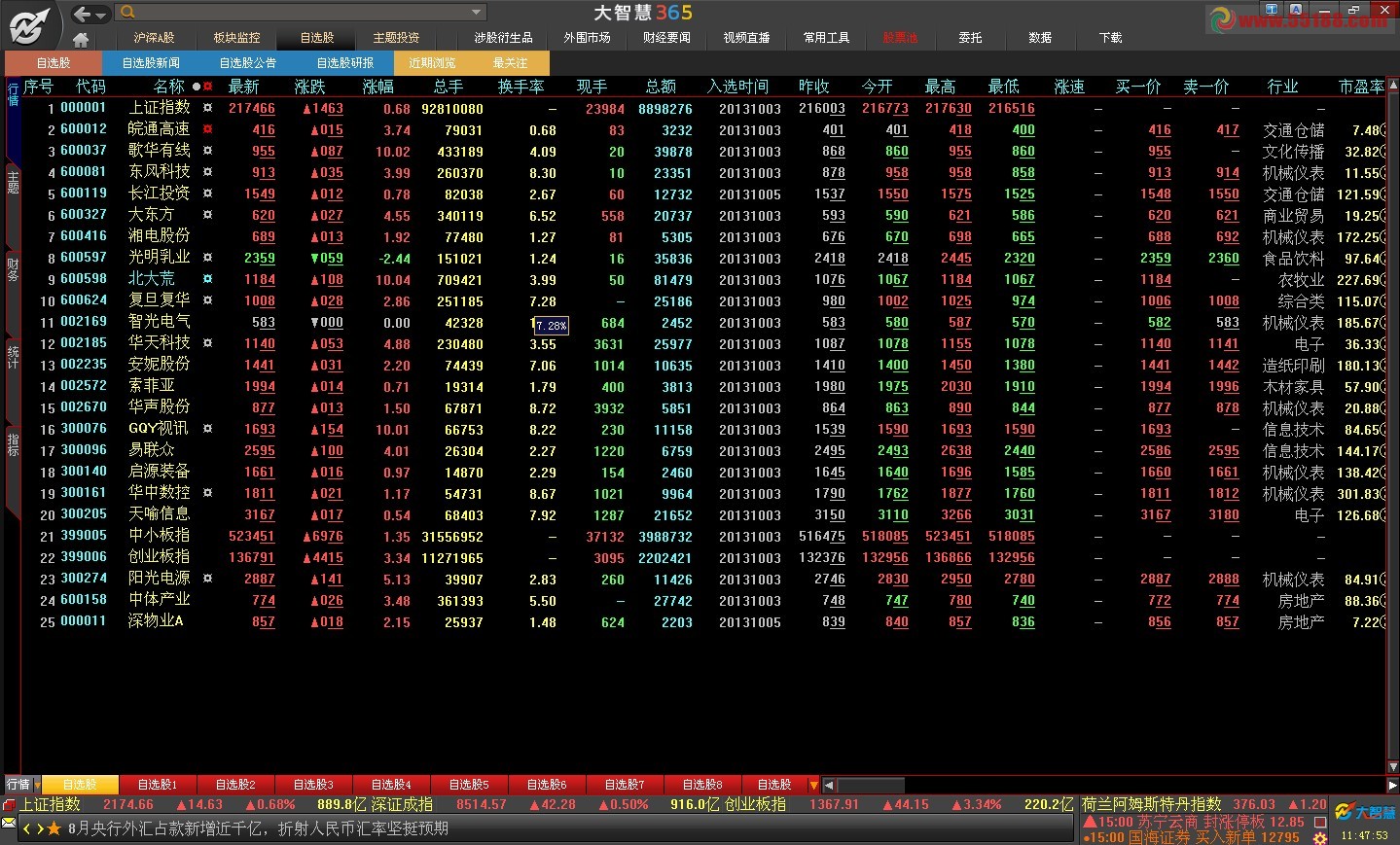This screenshot has height=845, width=1400.
Task: Open the 近期浏览 tab
Action: [432, 63]
